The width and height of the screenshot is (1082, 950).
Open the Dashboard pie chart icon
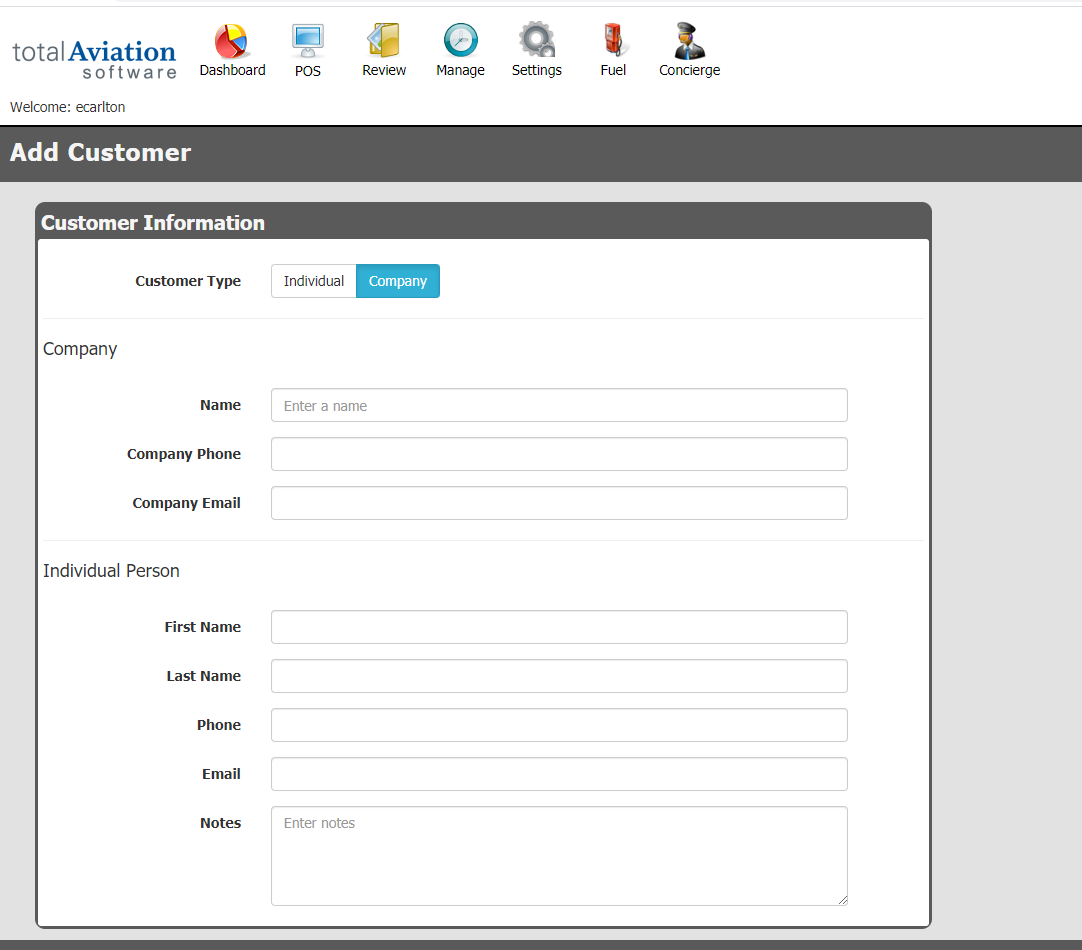232,42
